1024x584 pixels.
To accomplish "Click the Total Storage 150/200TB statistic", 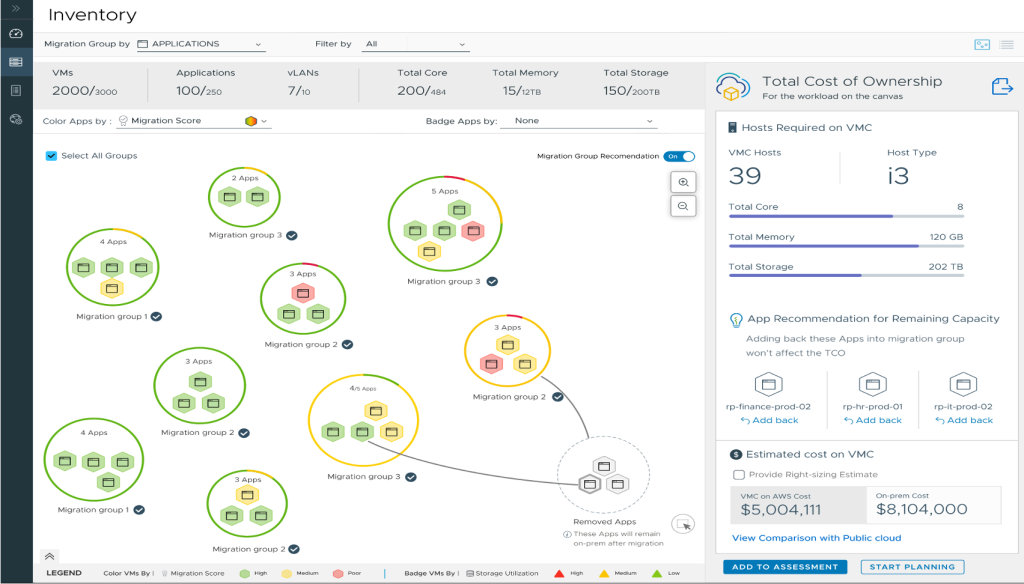I will click(635, 84).
